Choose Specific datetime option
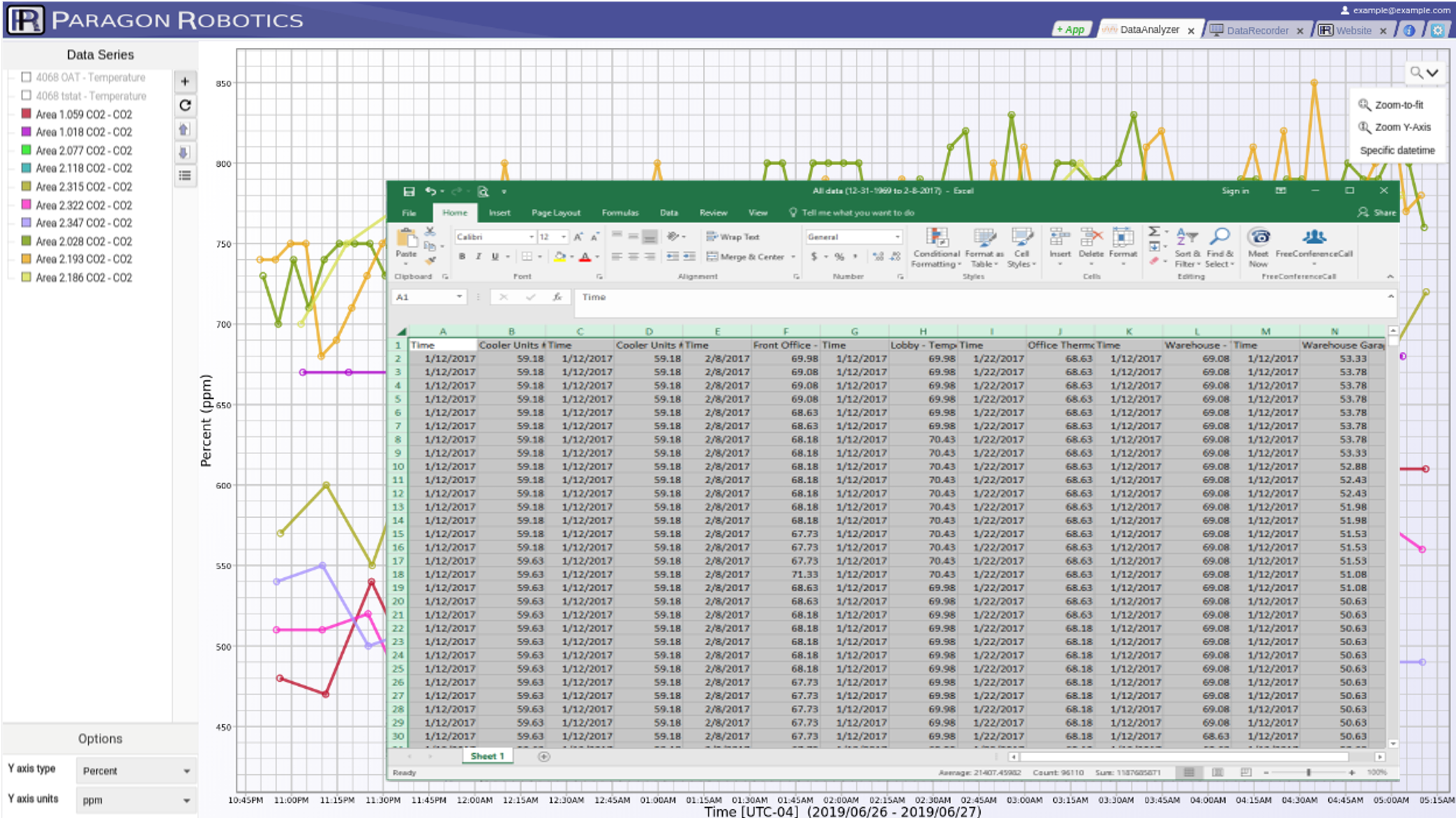 point(1397,150)
